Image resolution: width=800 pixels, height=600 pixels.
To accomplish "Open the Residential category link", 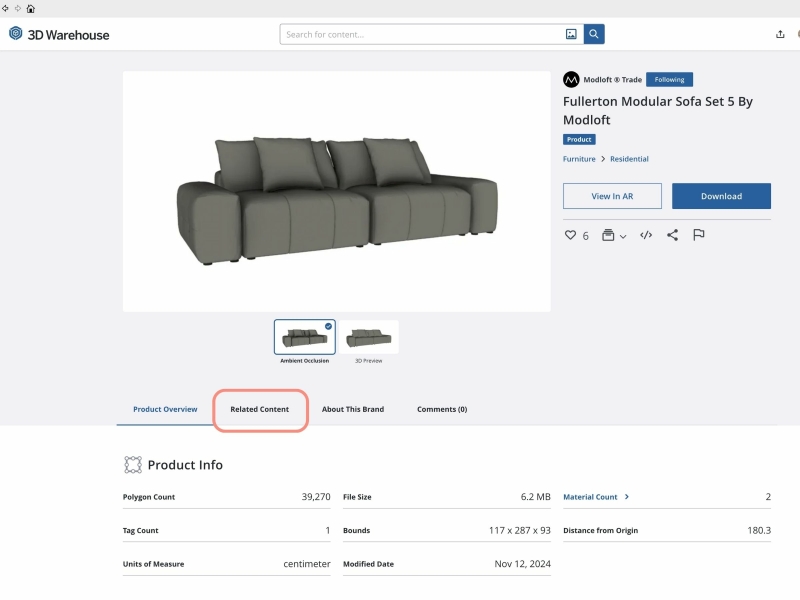I will [x=629, y=159].
